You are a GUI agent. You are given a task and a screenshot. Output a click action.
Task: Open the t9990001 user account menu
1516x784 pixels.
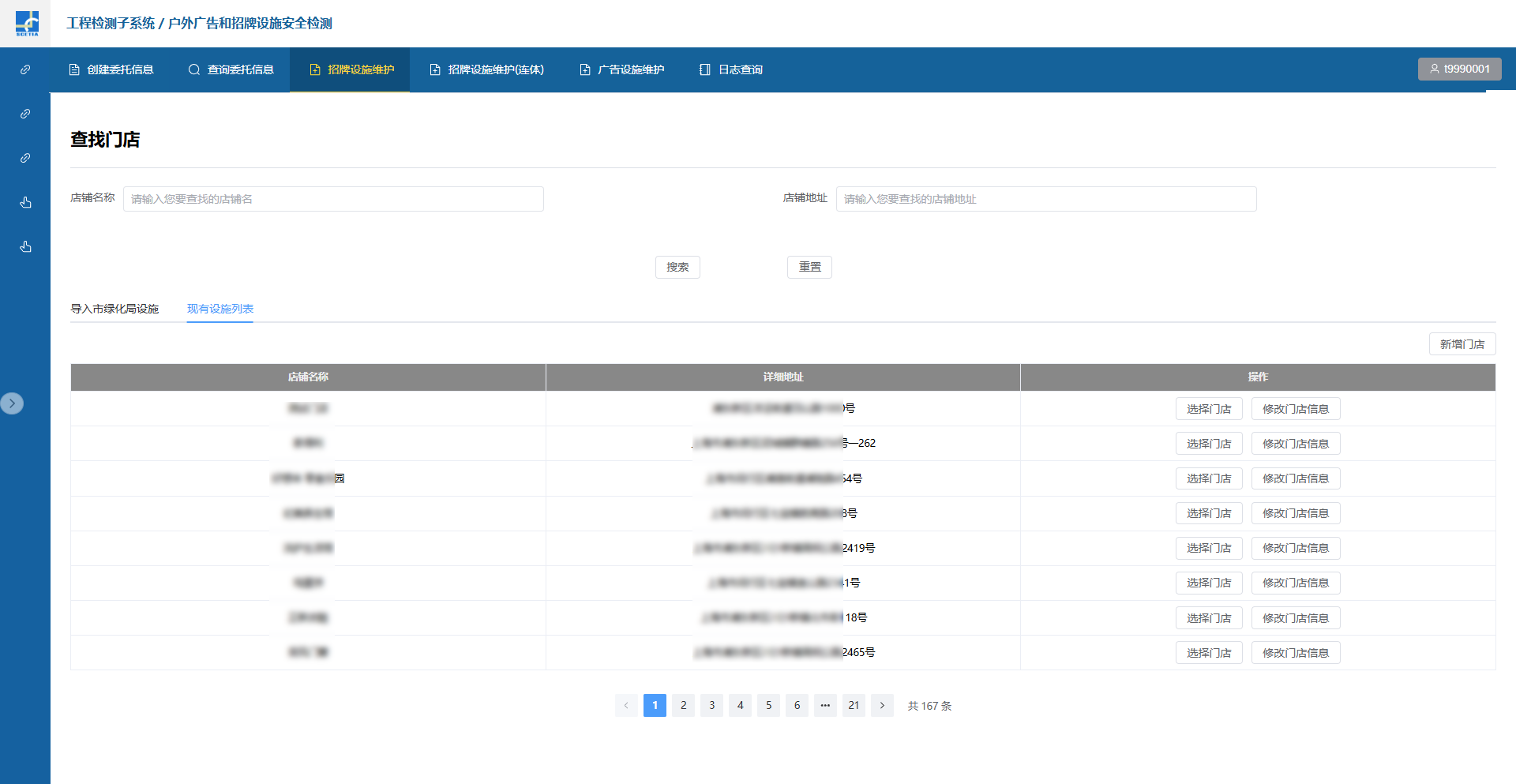(x=1459, y=69)
